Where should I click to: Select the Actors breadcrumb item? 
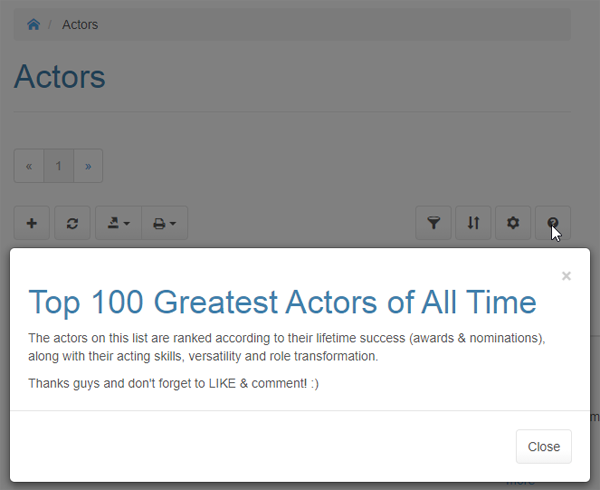[80, 24]
